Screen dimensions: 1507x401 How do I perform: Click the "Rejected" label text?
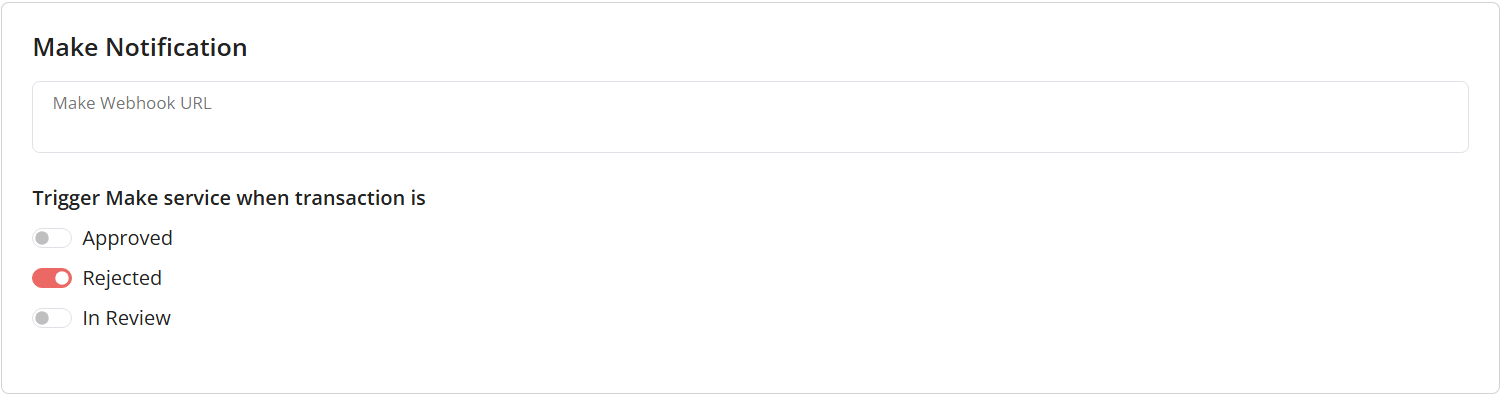122,278
